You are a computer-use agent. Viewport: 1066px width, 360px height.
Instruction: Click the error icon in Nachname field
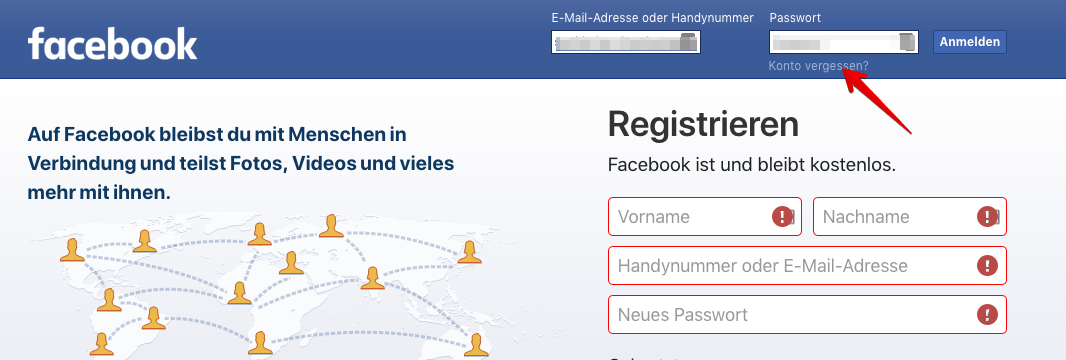987,217
